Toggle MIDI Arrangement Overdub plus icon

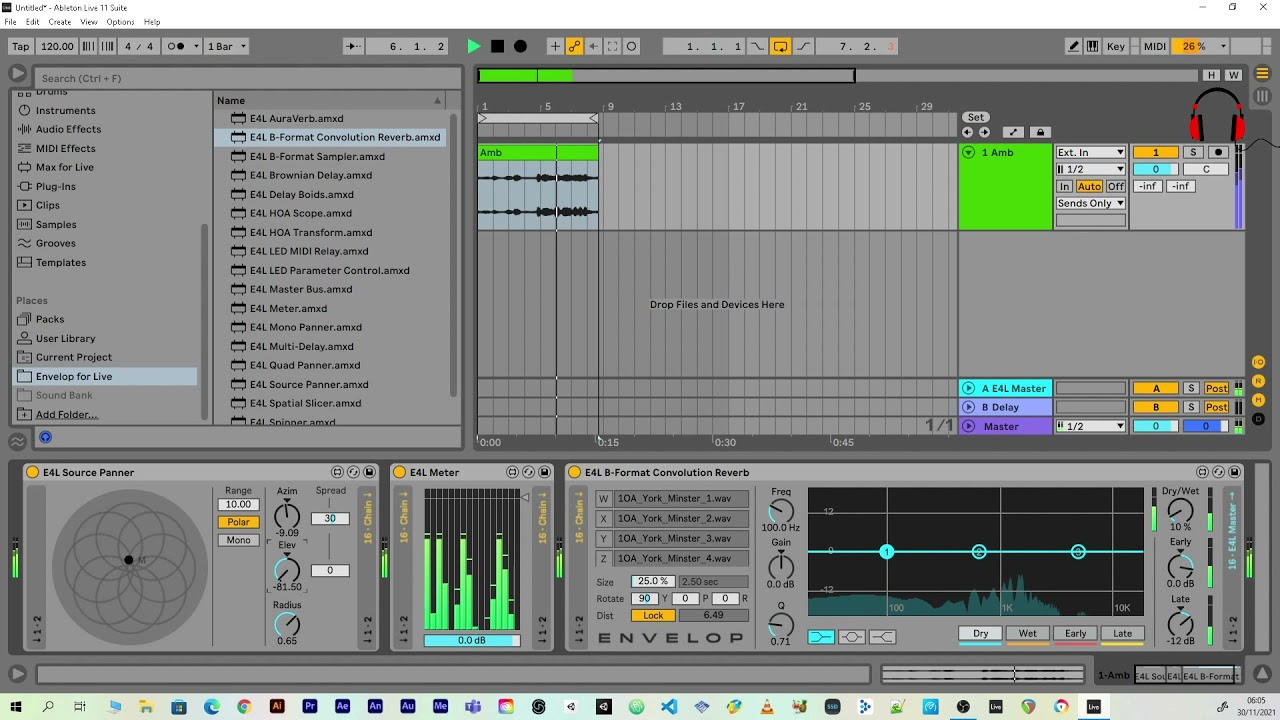click(555, 46)
